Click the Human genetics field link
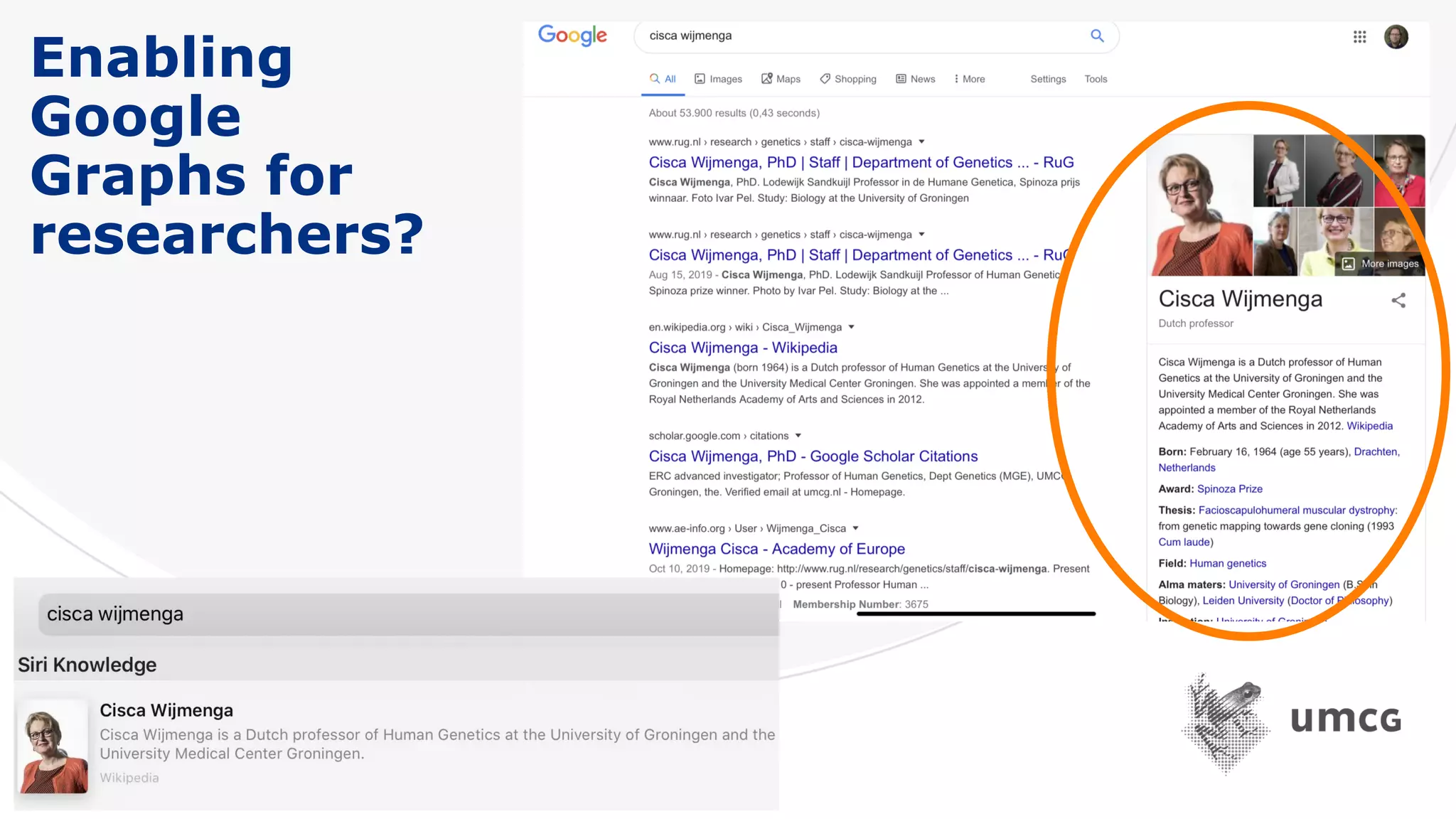The image size is (1456, 819). pos(1228,563)
